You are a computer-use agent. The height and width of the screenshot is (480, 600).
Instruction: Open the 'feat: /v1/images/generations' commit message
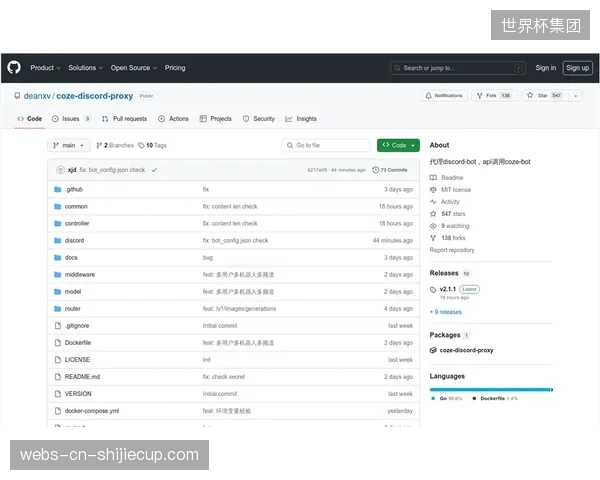pyautogui.click(x=239, y=309)
